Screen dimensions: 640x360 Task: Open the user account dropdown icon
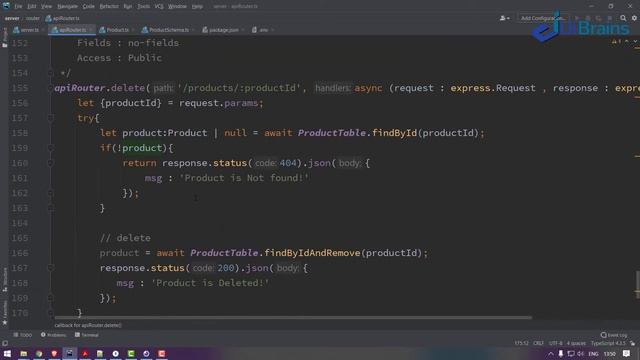[x=504, y=18]
